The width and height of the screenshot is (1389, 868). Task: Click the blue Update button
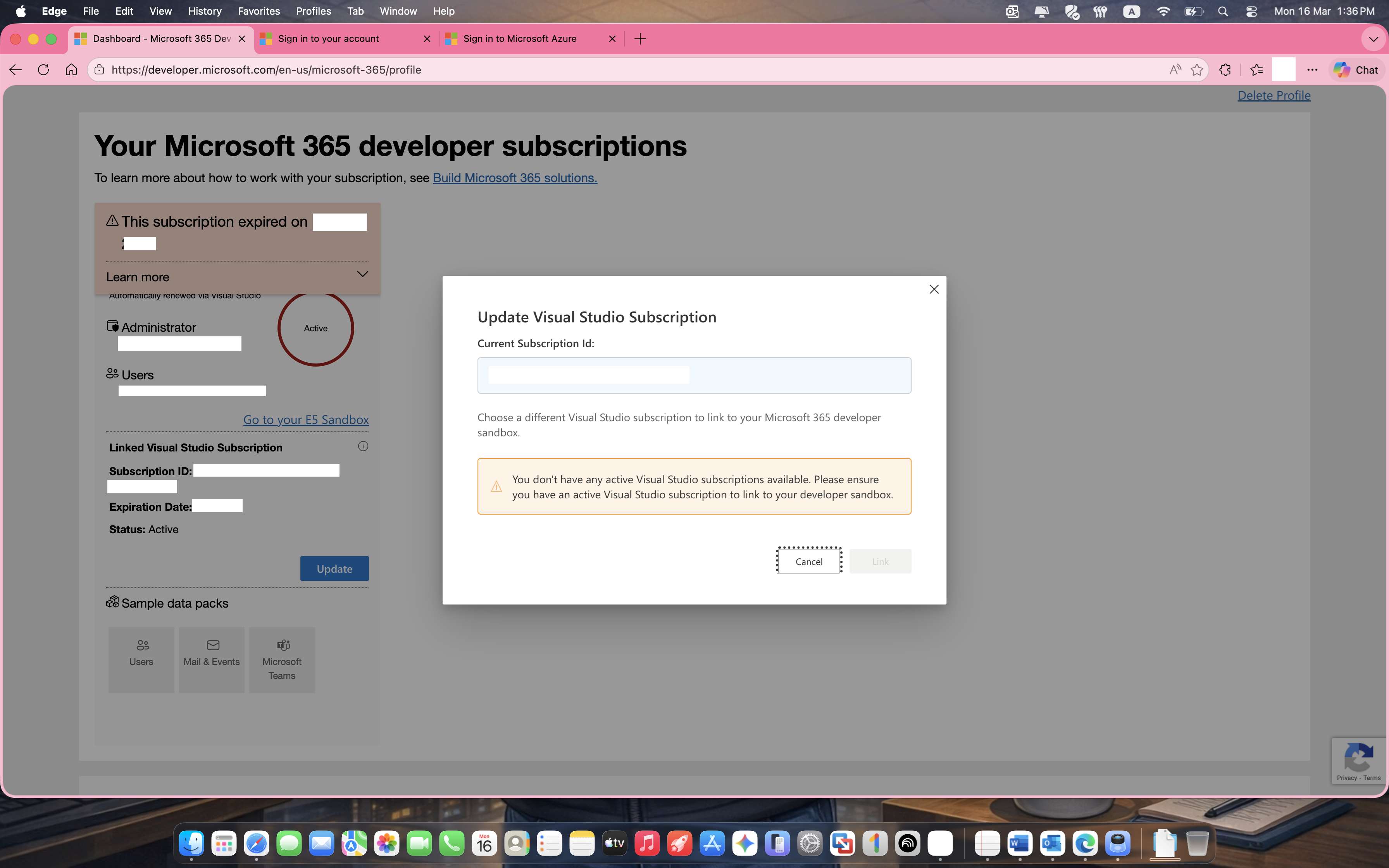point(334,568)
